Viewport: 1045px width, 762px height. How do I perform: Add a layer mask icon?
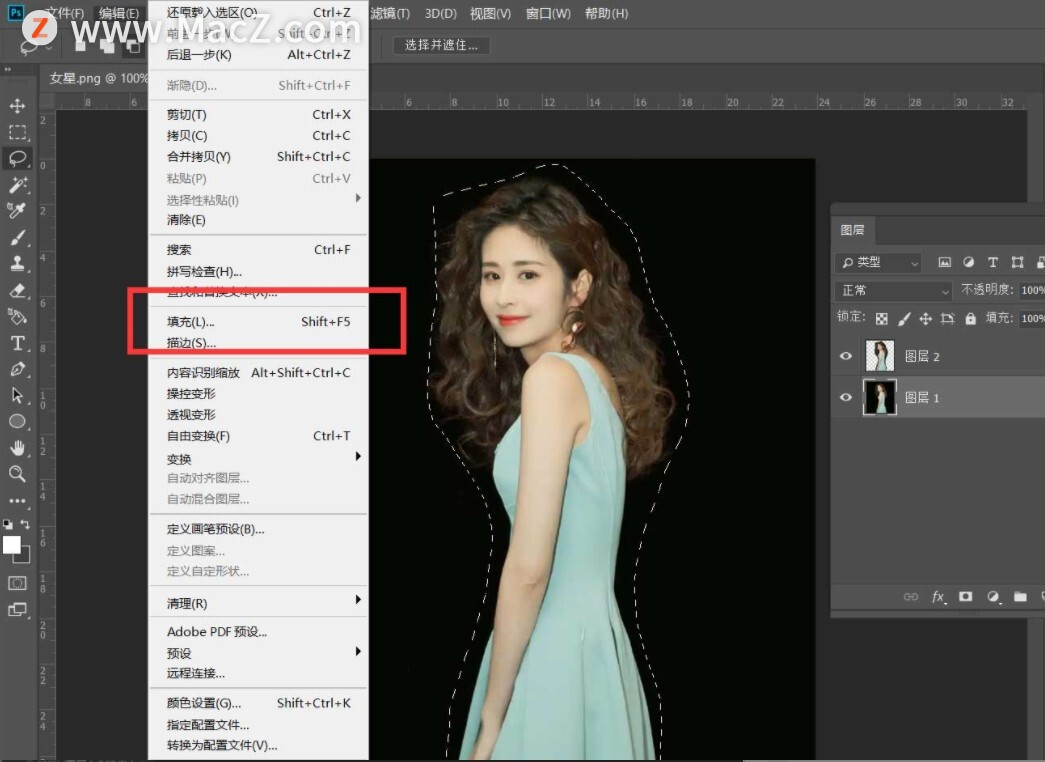click(965, 596)
